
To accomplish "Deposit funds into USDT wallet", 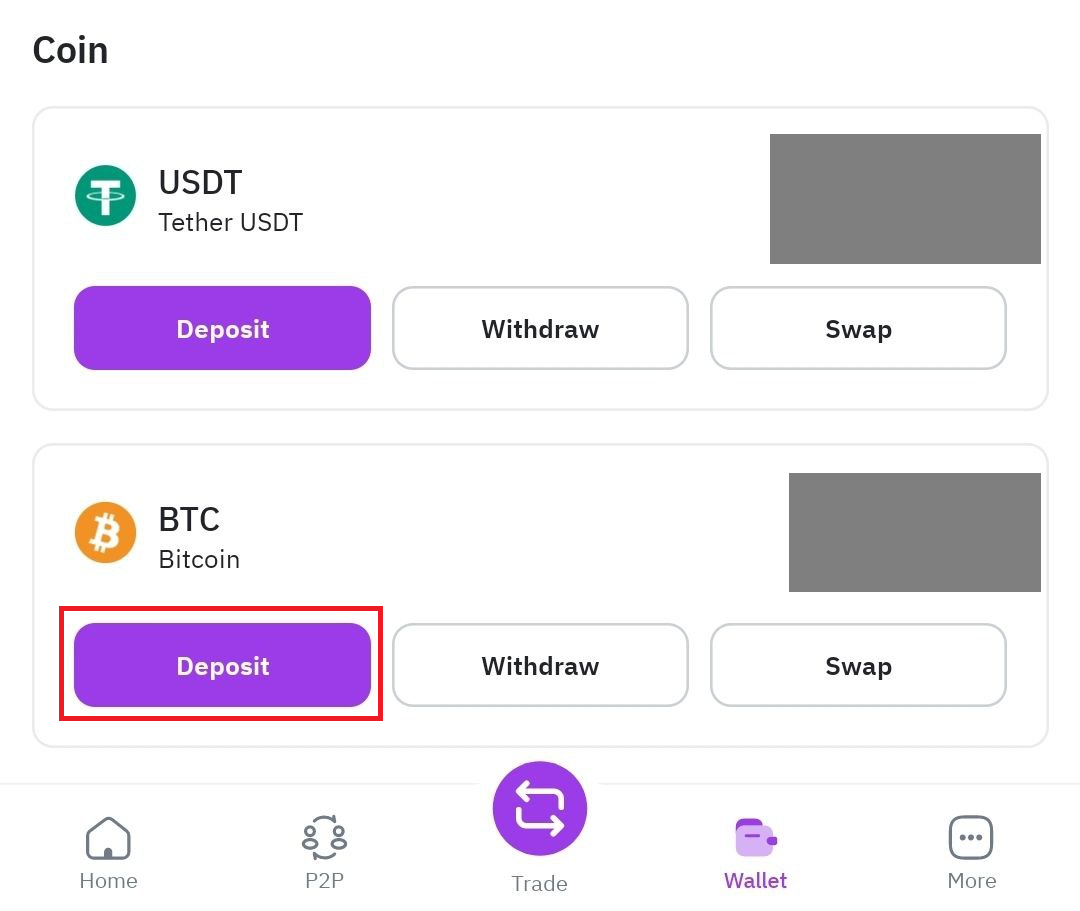I will [221, 328].
